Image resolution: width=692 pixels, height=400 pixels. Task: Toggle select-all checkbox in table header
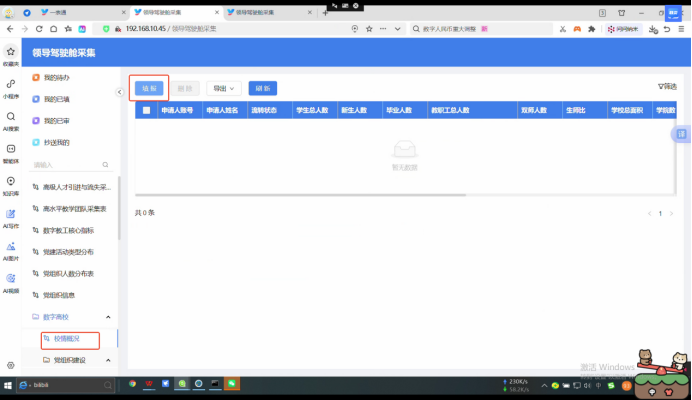click(x=147, y=110)
